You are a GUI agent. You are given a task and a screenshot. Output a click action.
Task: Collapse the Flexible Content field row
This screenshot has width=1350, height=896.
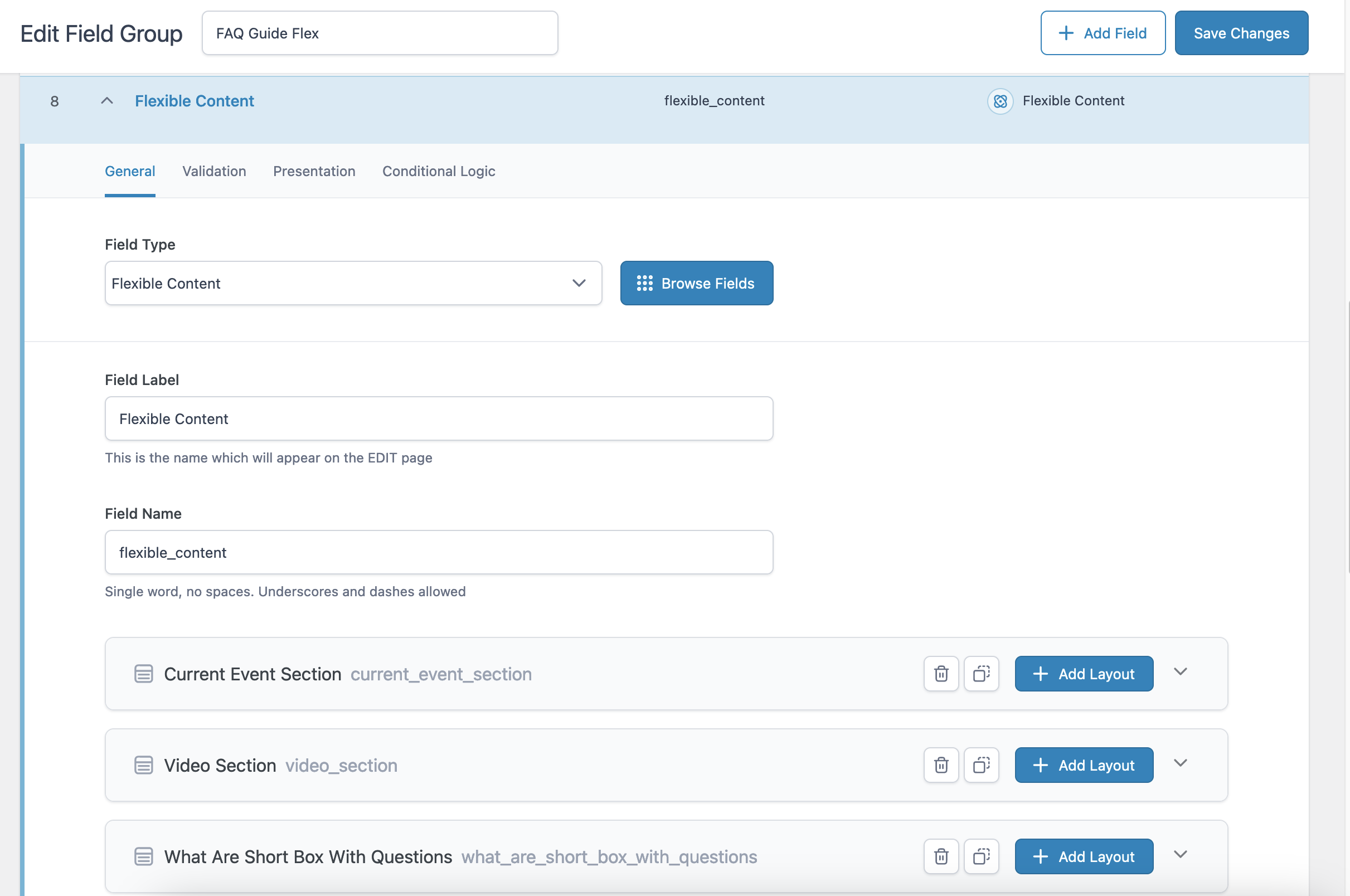107,101
